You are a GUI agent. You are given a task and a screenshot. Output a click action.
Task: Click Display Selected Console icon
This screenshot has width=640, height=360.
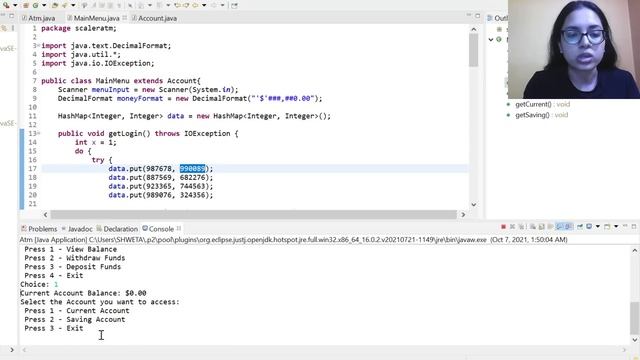[589, 227]
